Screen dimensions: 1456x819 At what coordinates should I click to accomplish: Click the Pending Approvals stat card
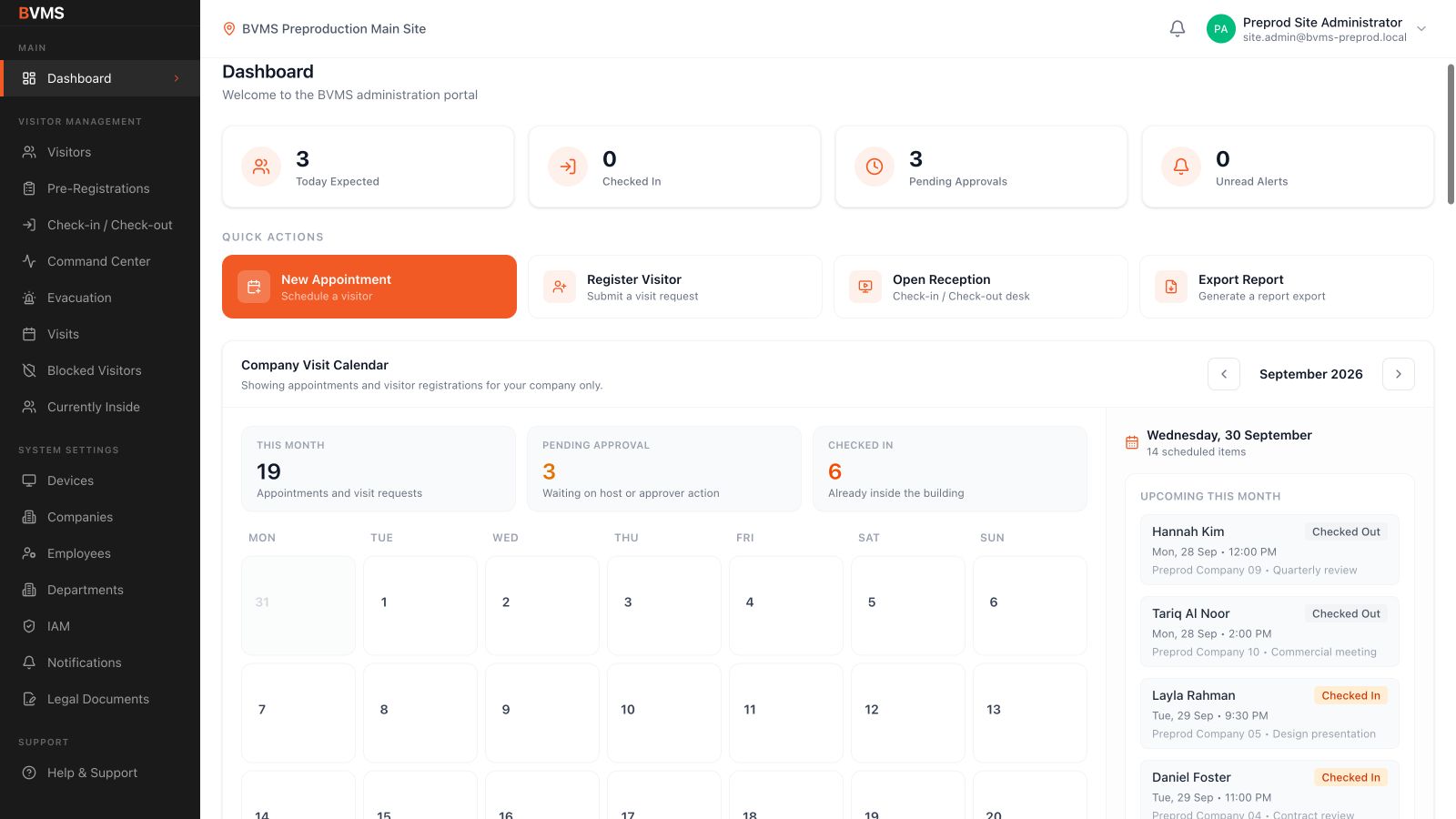(981, 167)
